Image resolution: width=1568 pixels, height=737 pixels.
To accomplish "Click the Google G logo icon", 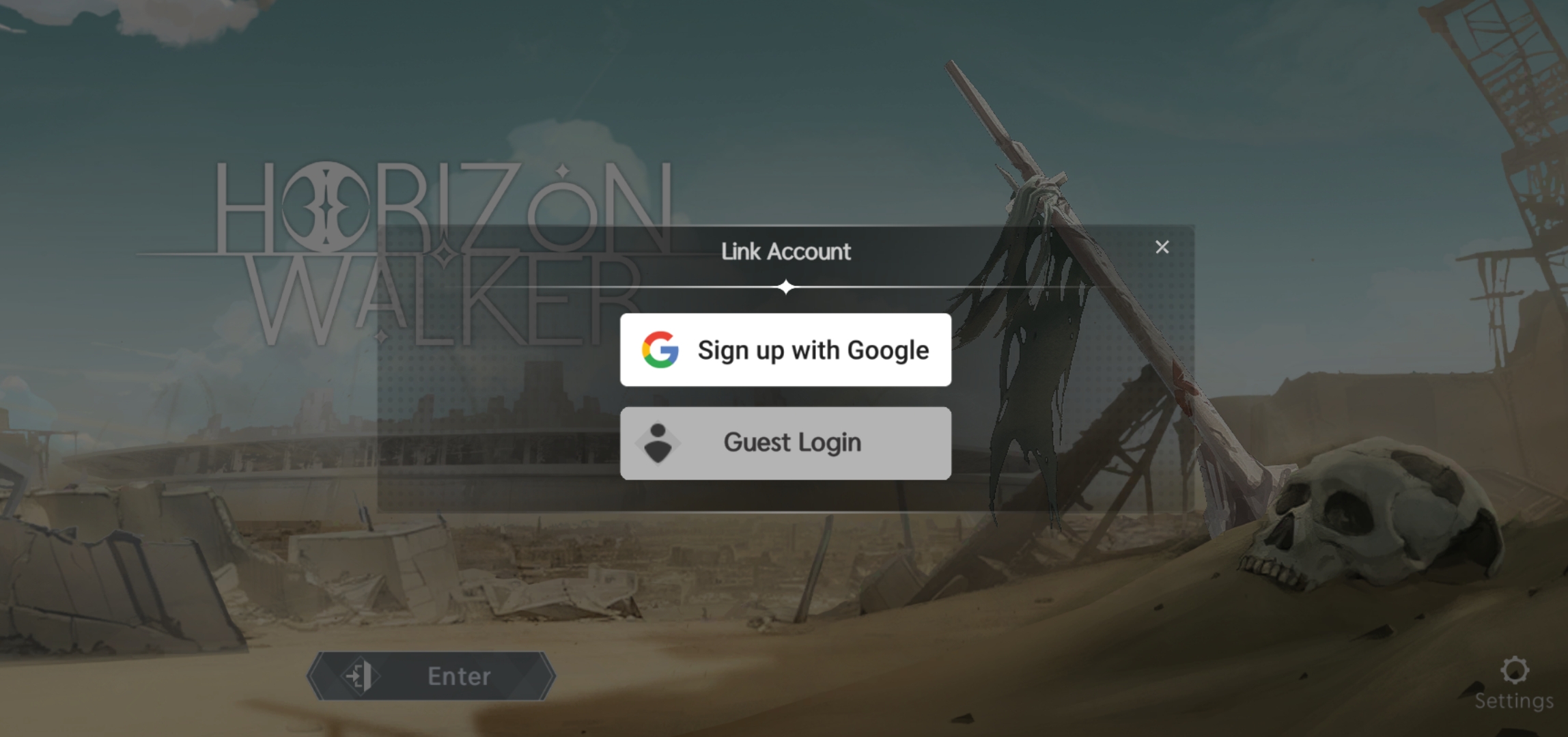I will click(x=660, y=350).
